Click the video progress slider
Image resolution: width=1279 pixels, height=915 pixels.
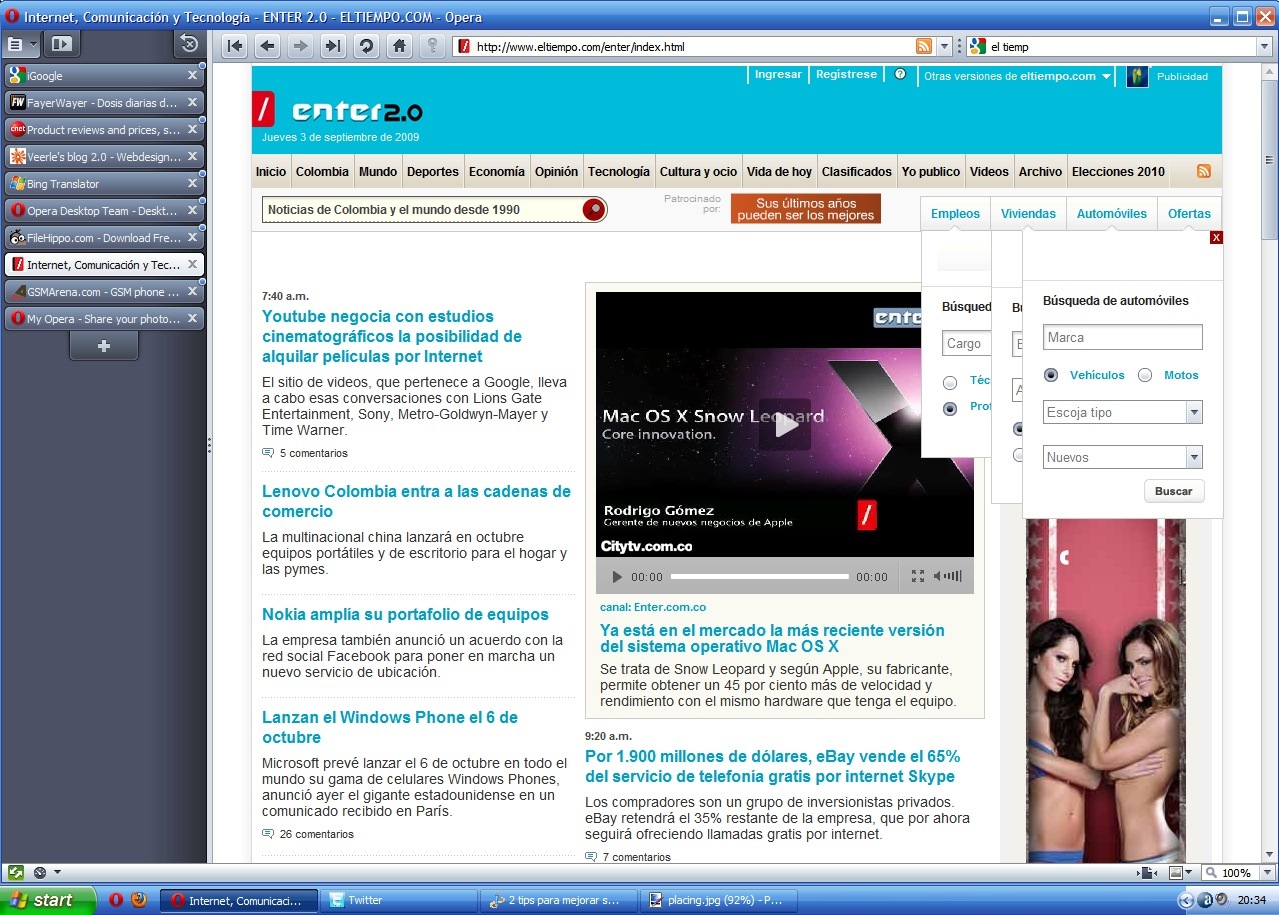(x=759, y=577)
